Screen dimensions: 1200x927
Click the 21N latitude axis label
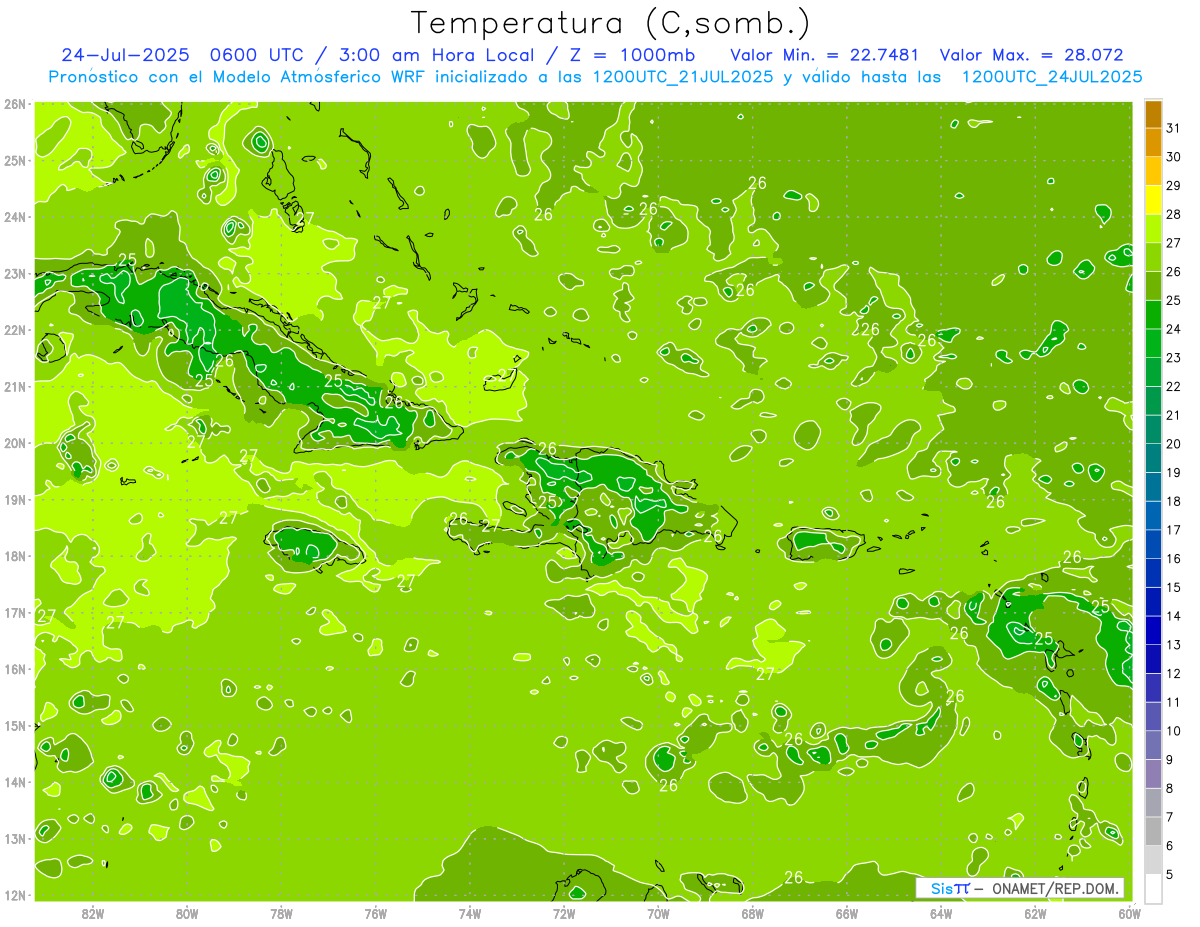pos(14,386)
